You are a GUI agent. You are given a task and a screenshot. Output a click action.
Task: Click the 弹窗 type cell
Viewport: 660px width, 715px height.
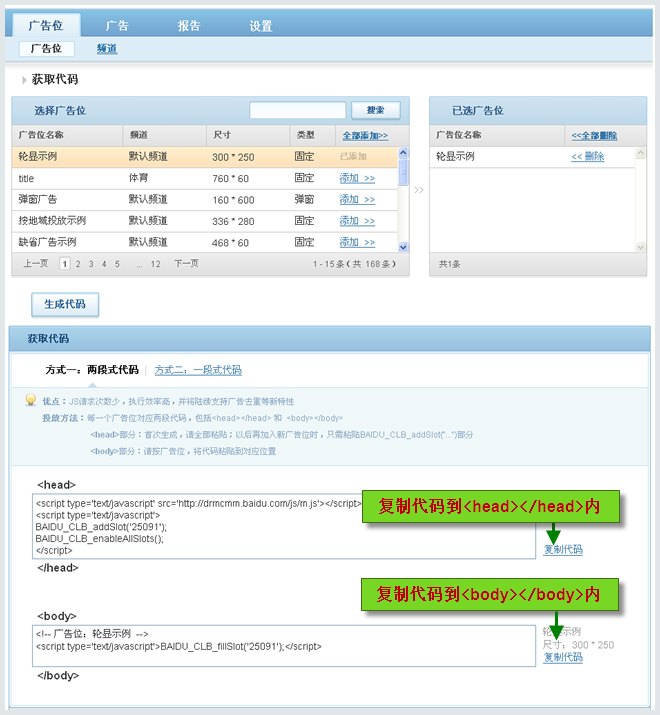pyautogui.click(x=304, y=199)
